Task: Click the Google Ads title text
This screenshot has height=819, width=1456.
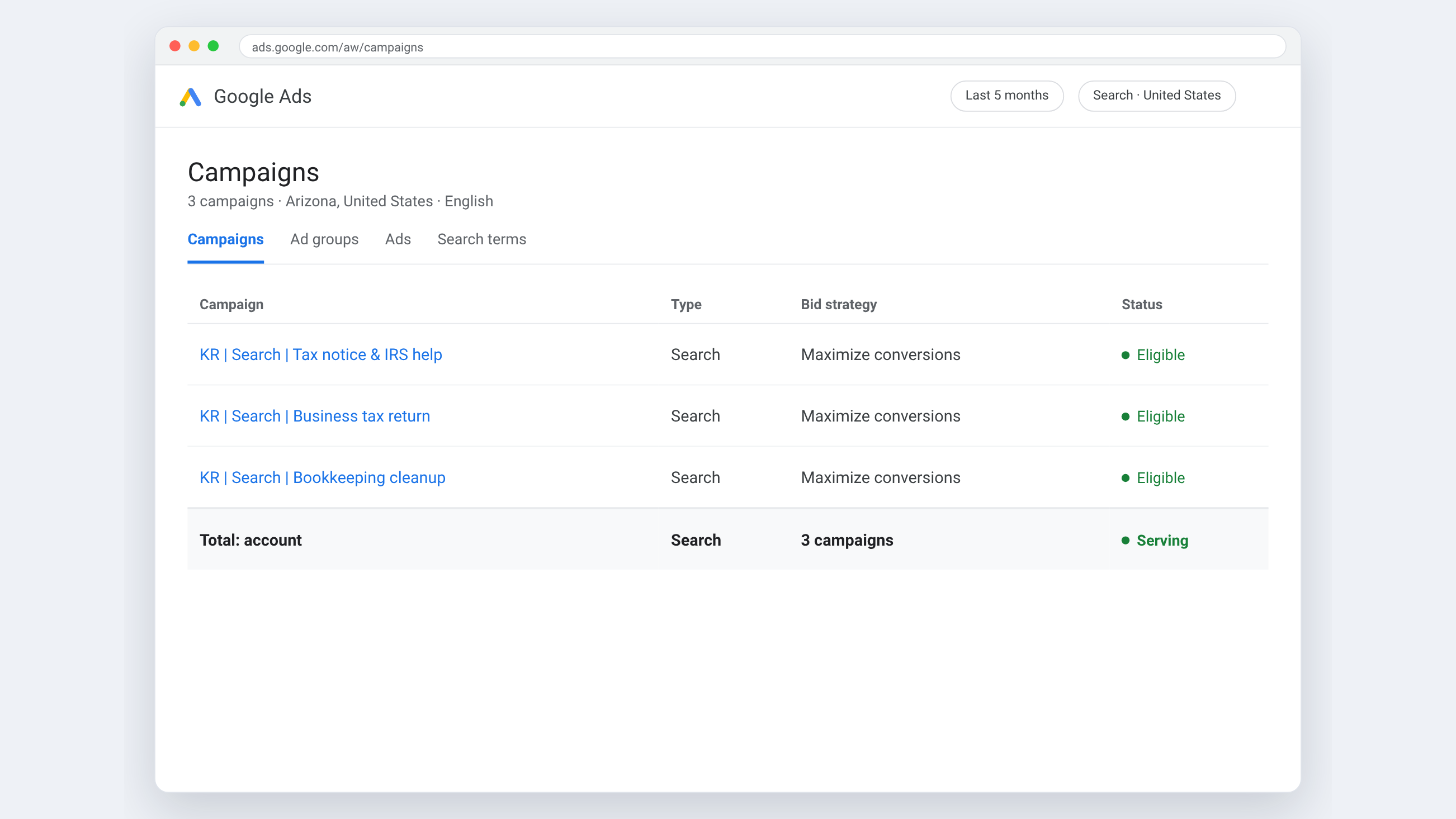Action: [262, 96]
